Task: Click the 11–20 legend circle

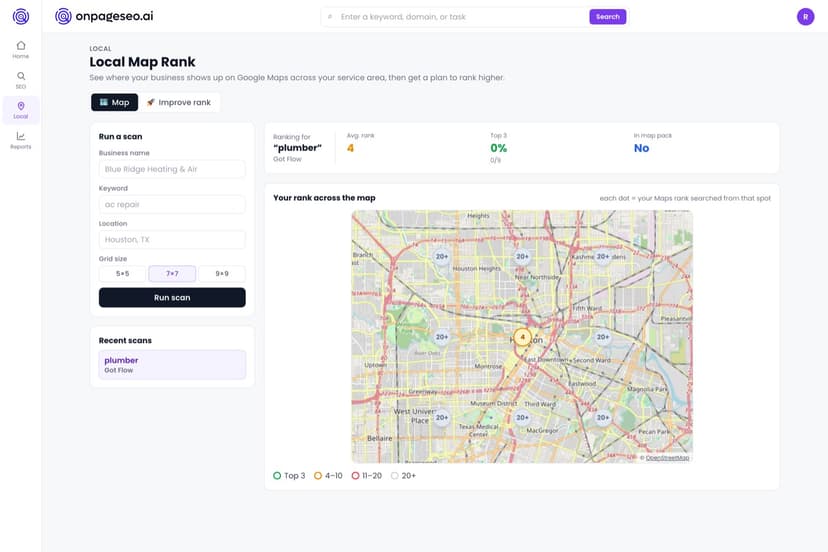Action: [355, 476]
